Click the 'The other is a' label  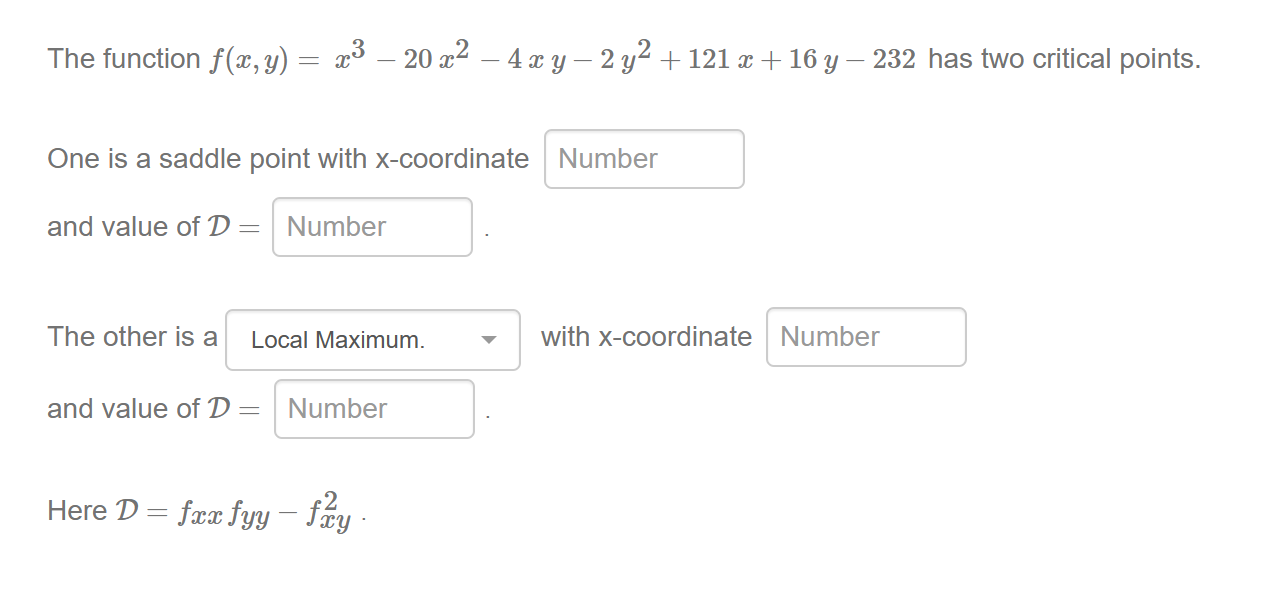click(131, 337)
